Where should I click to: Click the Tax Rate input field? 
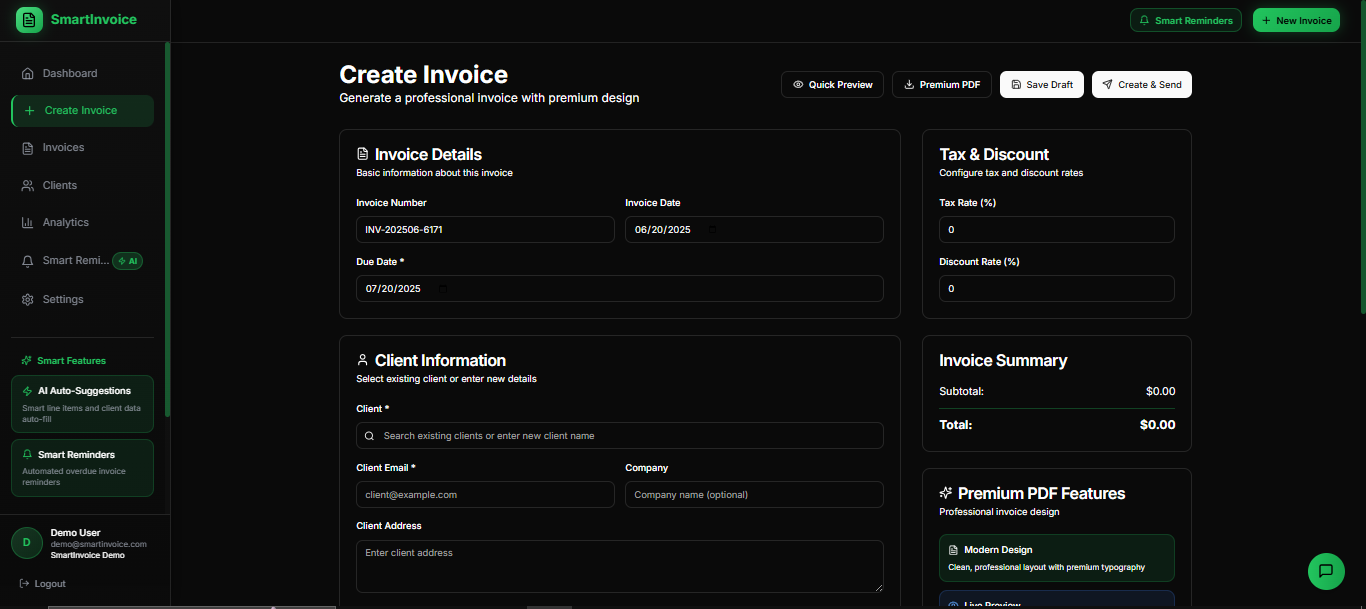pyautogui.click(x=1057, y=230)
